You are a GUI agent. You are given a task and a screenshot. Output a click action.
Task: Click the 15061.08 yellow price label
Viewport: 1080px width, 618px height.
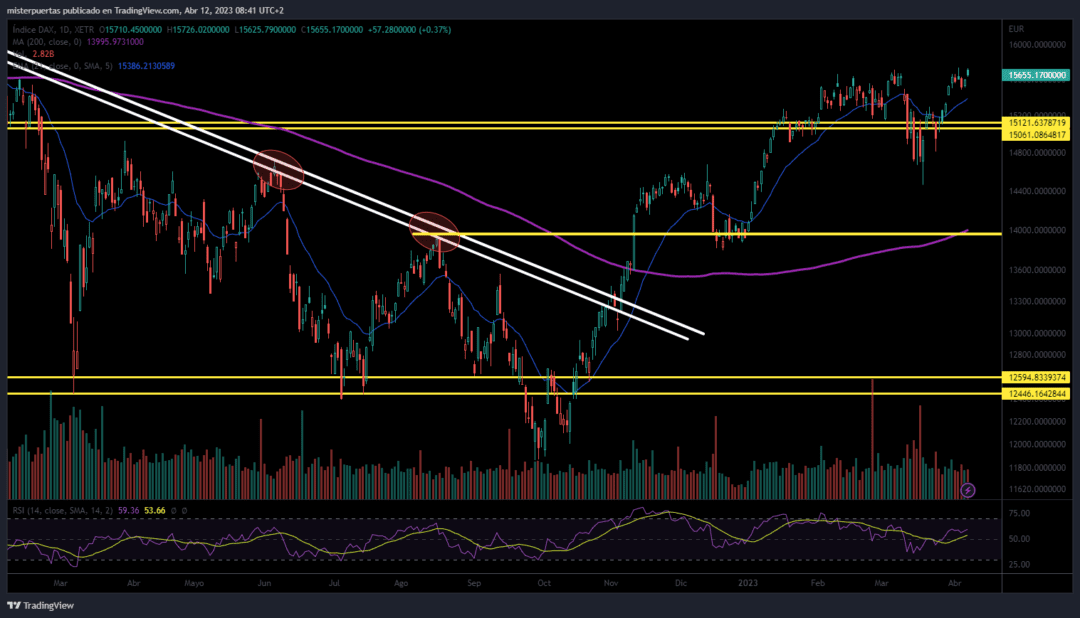[1036, 135]
